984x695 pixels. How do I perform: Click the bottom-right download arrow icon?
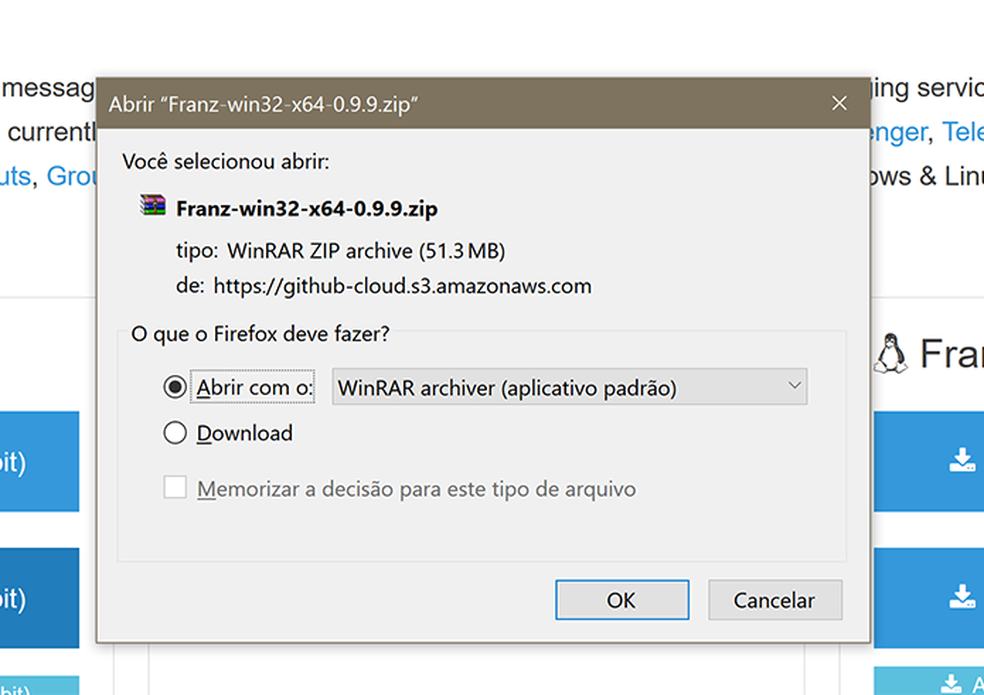(961, 596)
